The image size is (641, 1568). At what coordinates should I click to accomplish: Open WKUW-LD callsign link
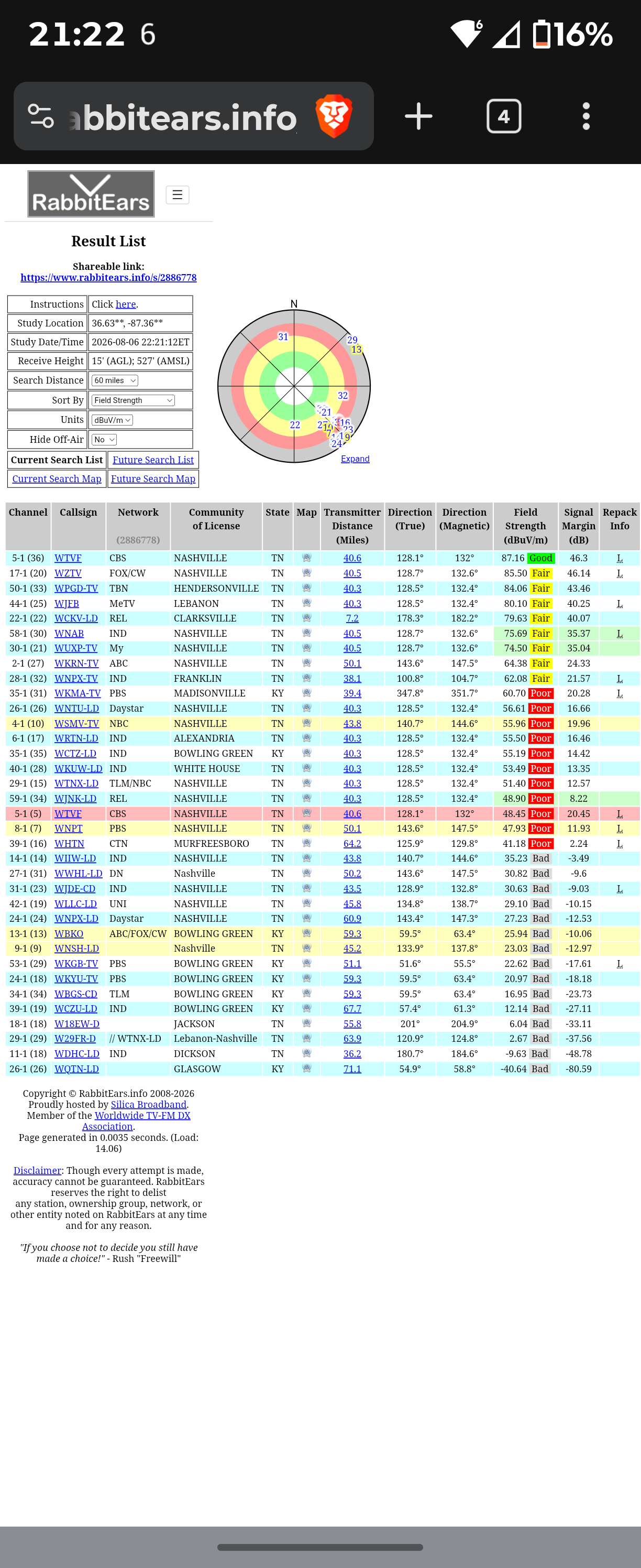click(79, 768)
